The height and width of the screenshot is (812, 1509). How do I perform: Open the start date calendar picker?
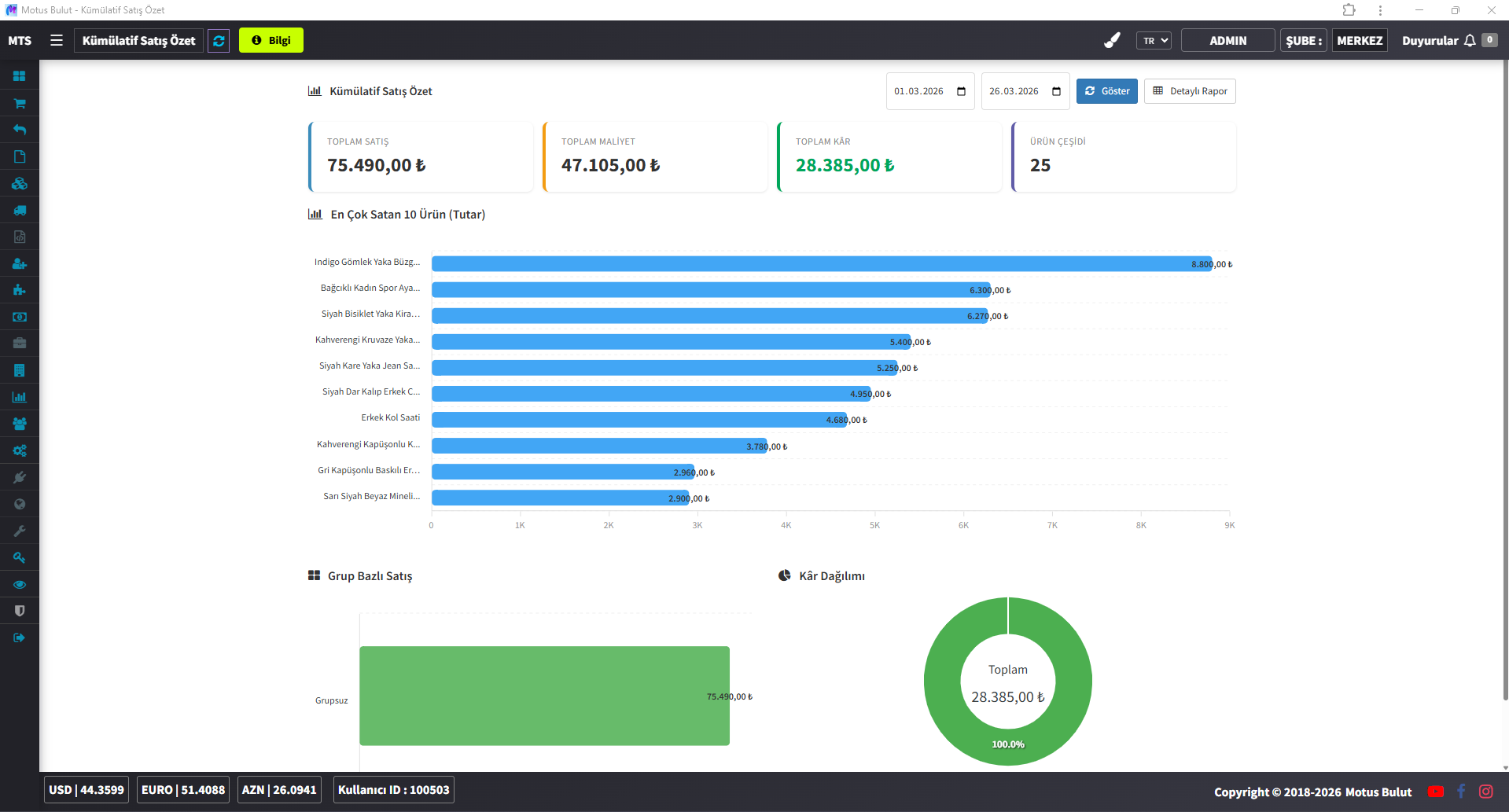click(x=961, y=91)
